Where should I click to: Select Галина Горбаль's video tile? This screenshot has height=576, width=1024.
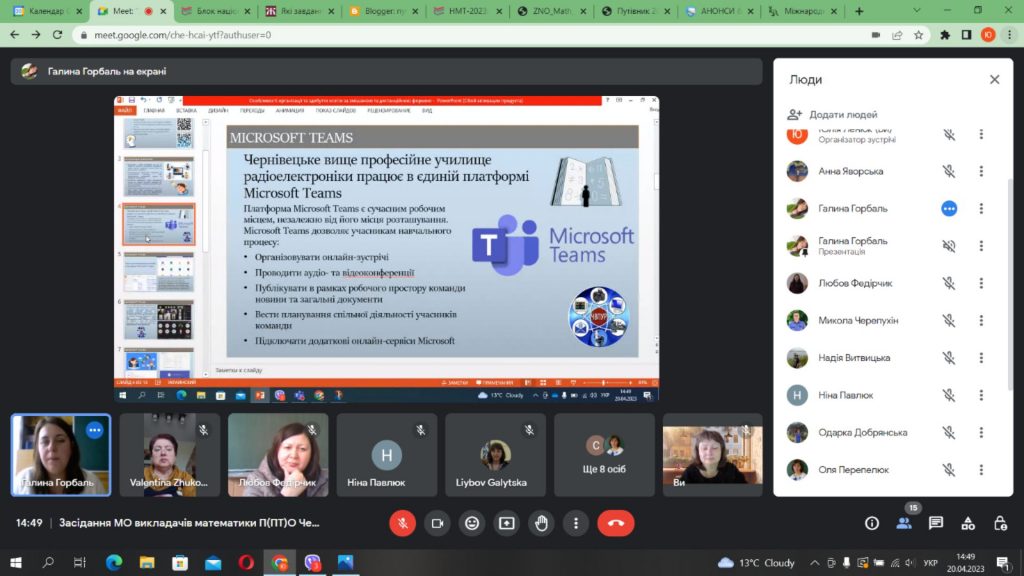[61, 455]
